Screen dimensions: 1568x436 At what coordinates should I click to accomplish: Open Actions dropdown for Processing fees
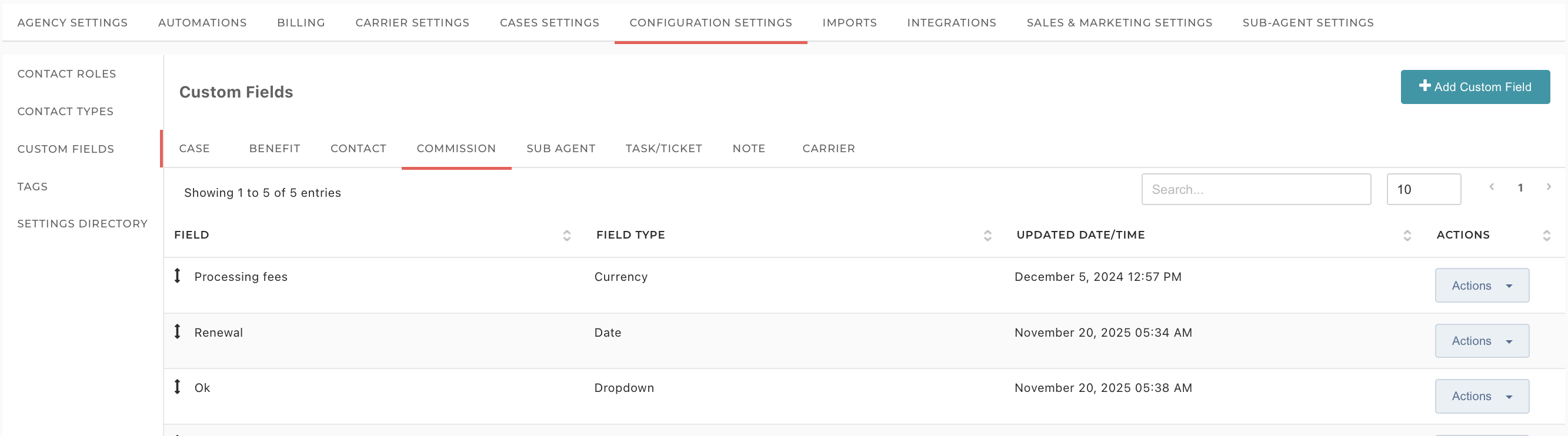[1482, 285]
